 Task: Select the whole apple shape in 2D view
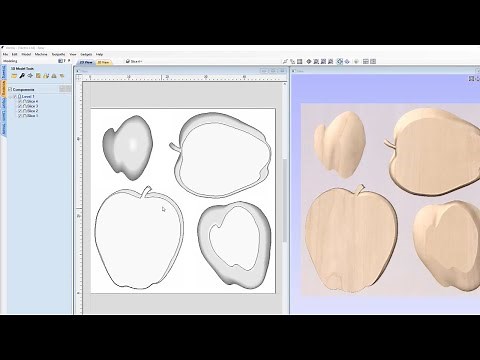[139, 238]
